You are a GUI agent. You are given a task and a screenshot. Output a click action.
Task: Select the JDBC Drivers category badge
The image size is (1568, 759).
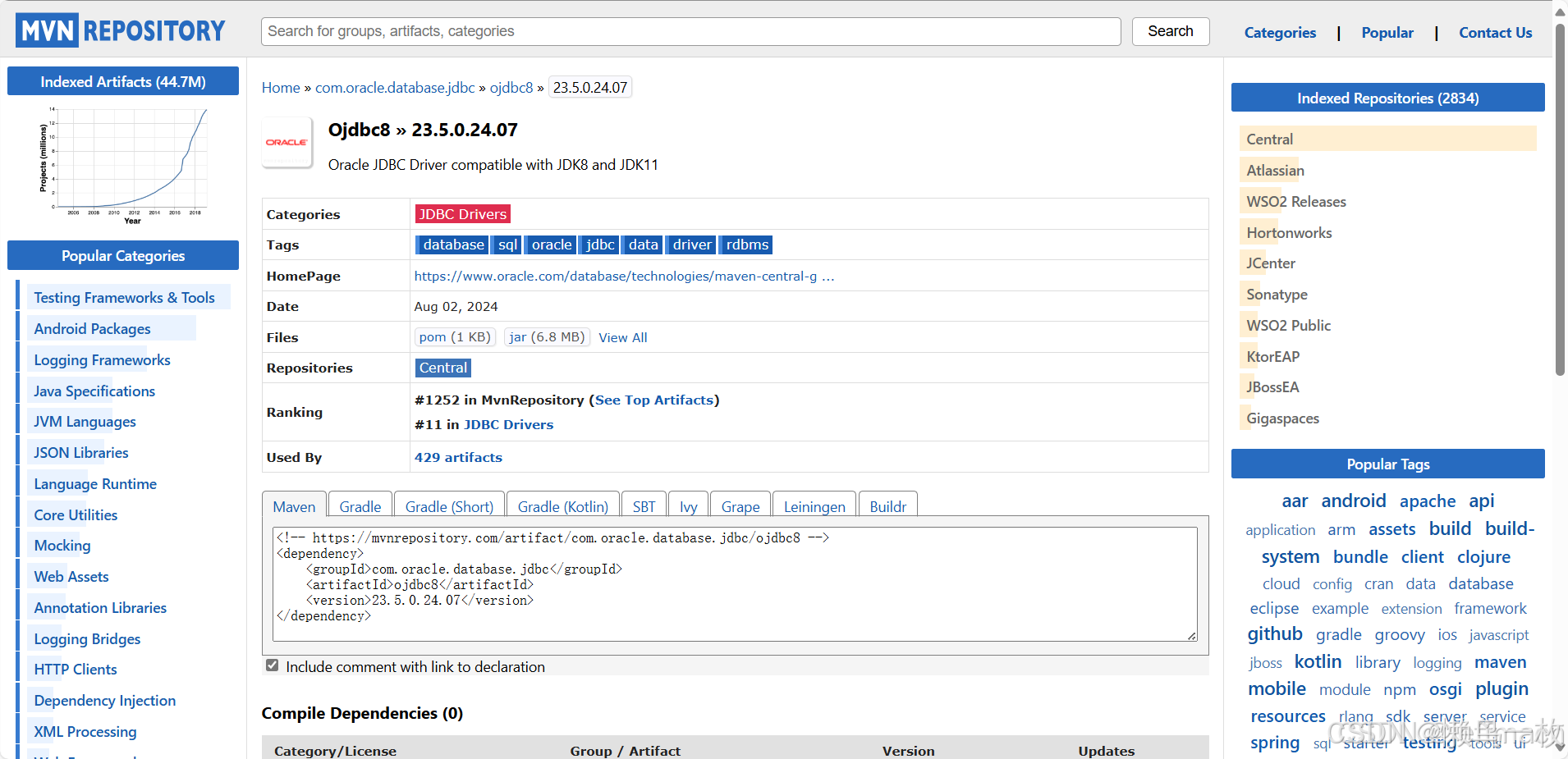(463, 214)
